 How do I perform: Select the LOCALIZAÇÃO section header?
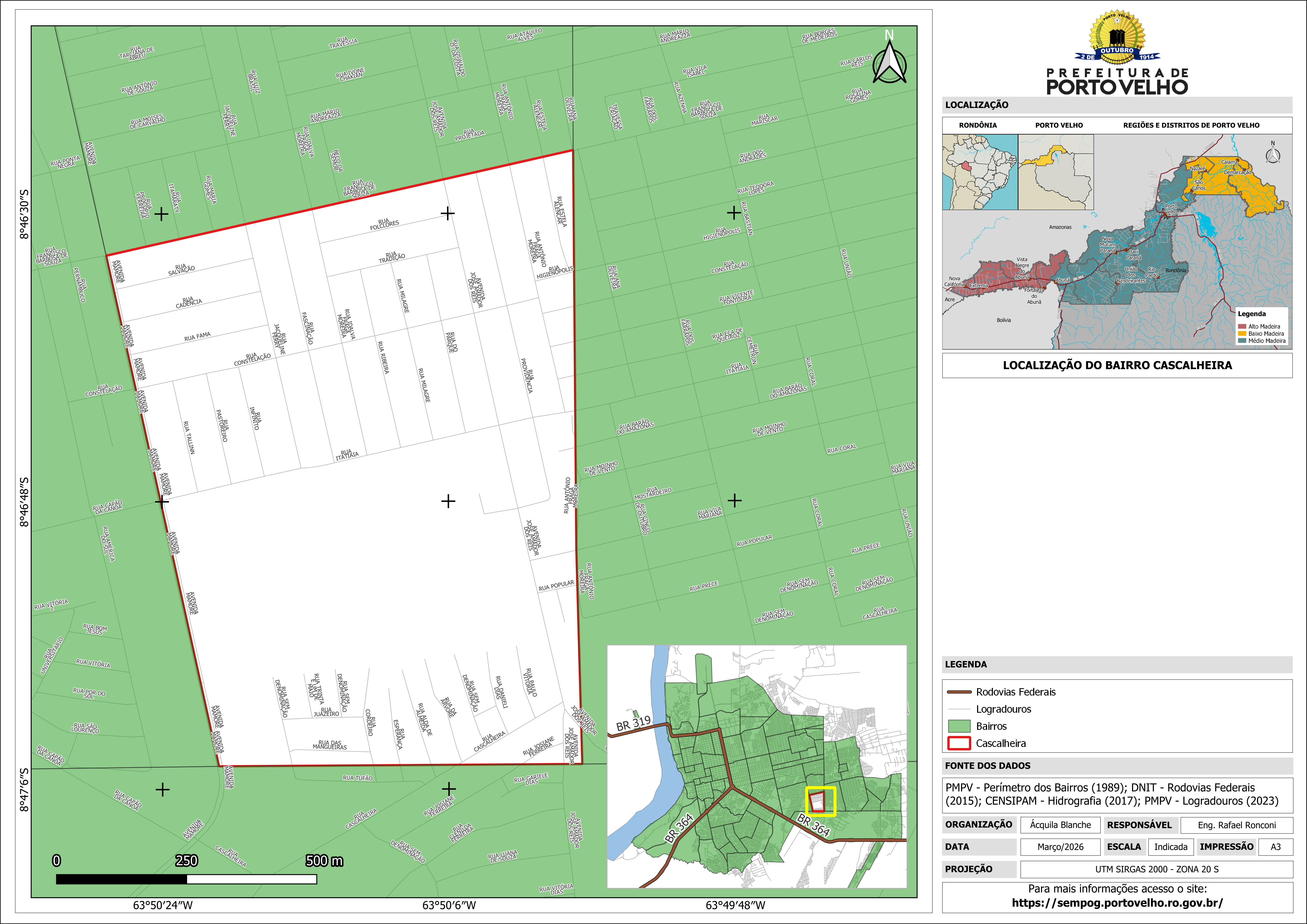[976, 105]
